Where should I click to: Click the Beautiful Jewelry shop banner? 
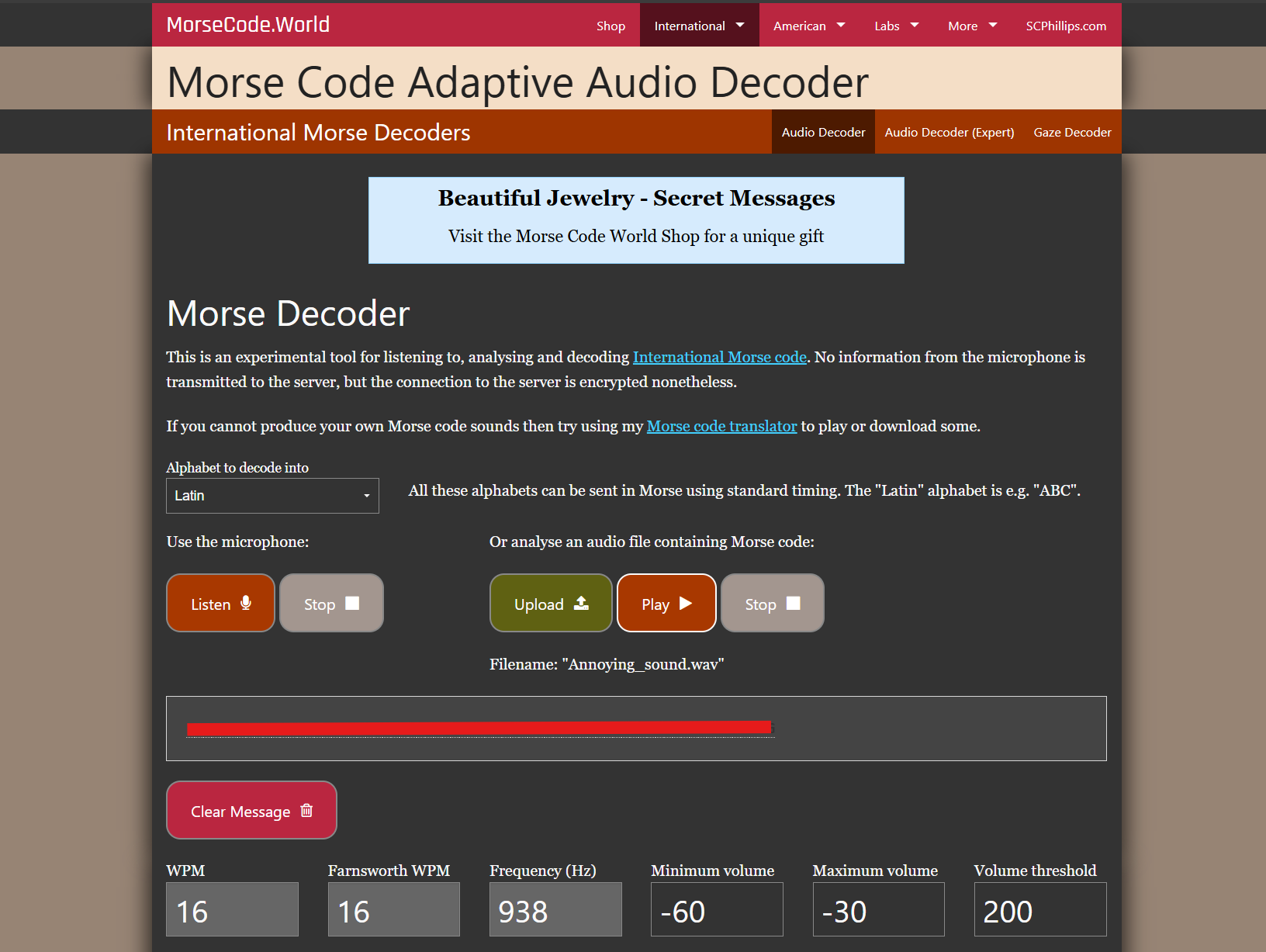point(636,220)
